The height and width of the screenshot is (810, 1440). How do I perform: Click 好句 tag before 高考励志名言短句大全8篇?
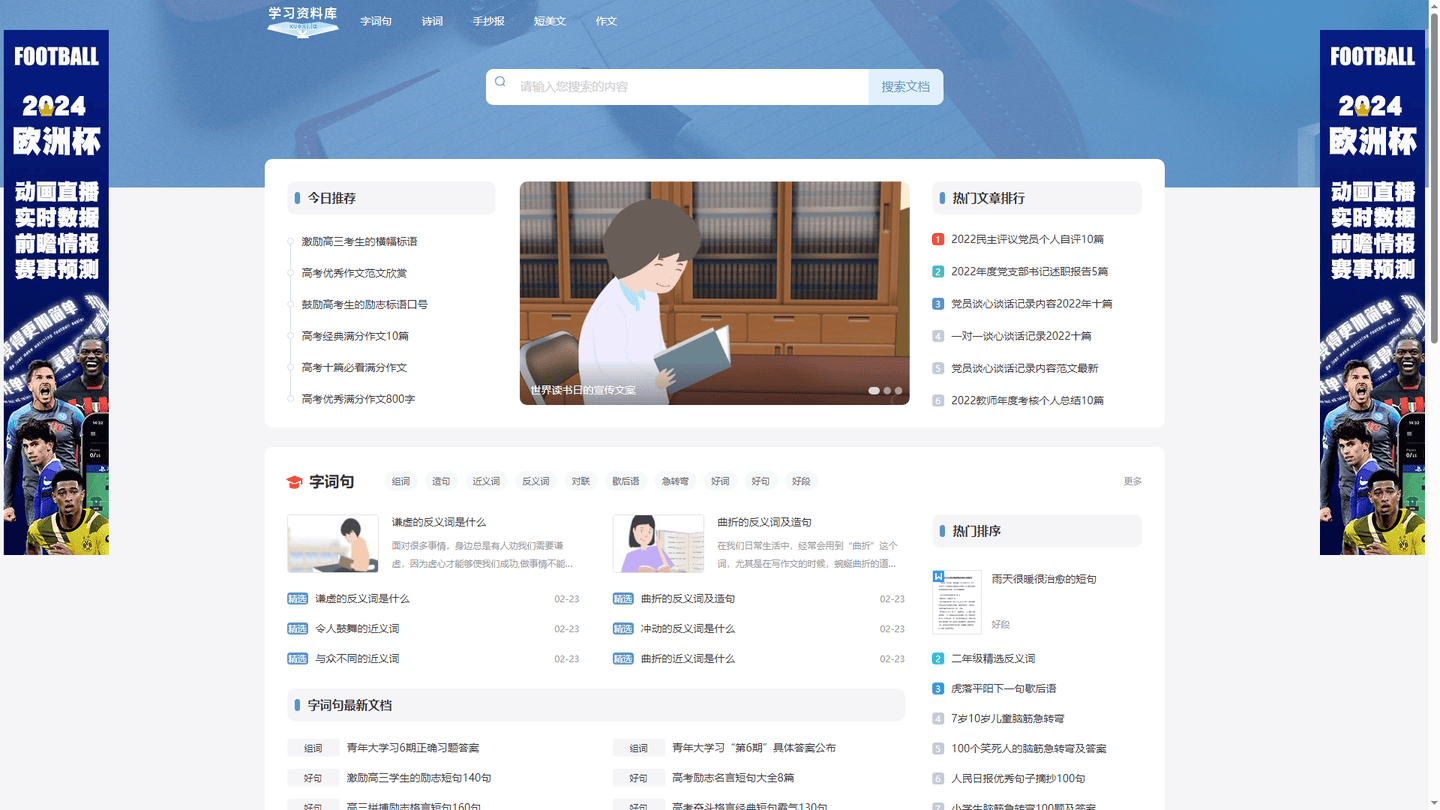pos(639,778)
